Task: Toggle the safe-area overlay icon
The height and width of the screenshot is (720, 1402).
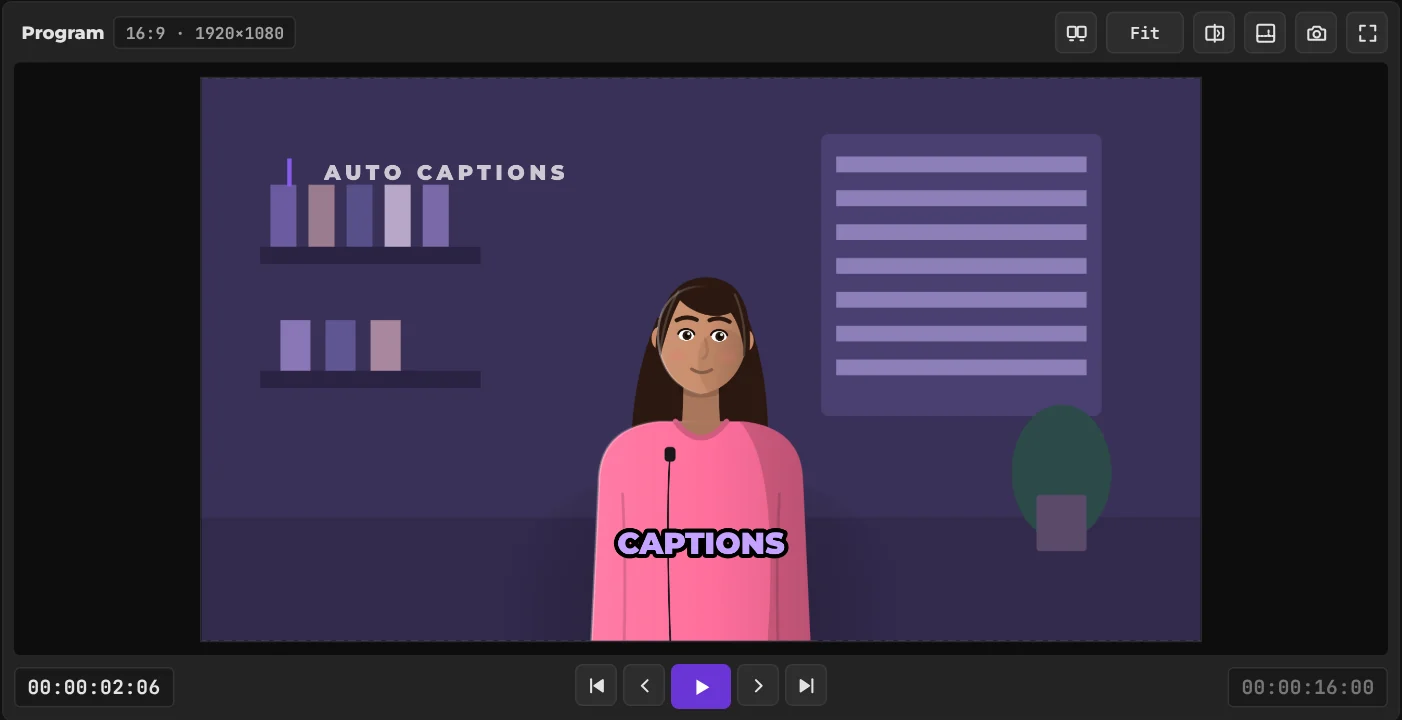Action: pyautogui.click(x=1265, y=33)
